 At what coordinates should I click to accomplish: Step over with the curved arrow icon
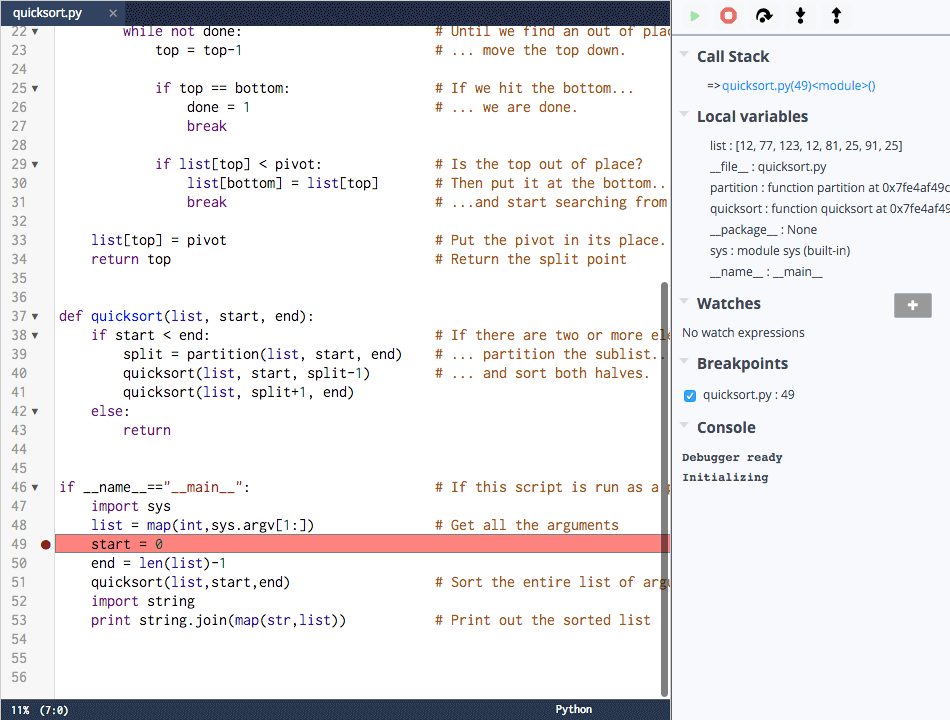764,16
